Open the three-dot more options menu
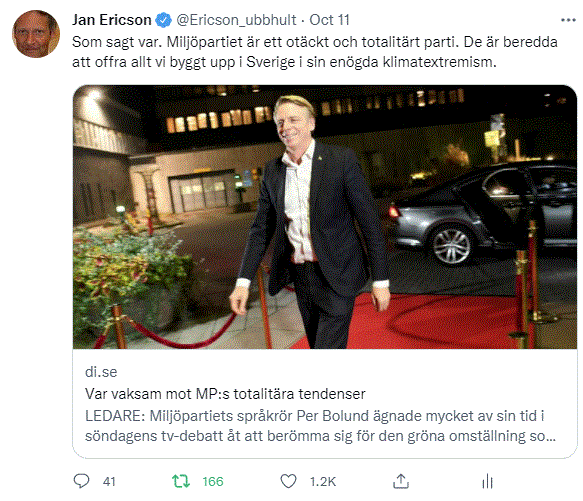 click(x=568, y=20)
